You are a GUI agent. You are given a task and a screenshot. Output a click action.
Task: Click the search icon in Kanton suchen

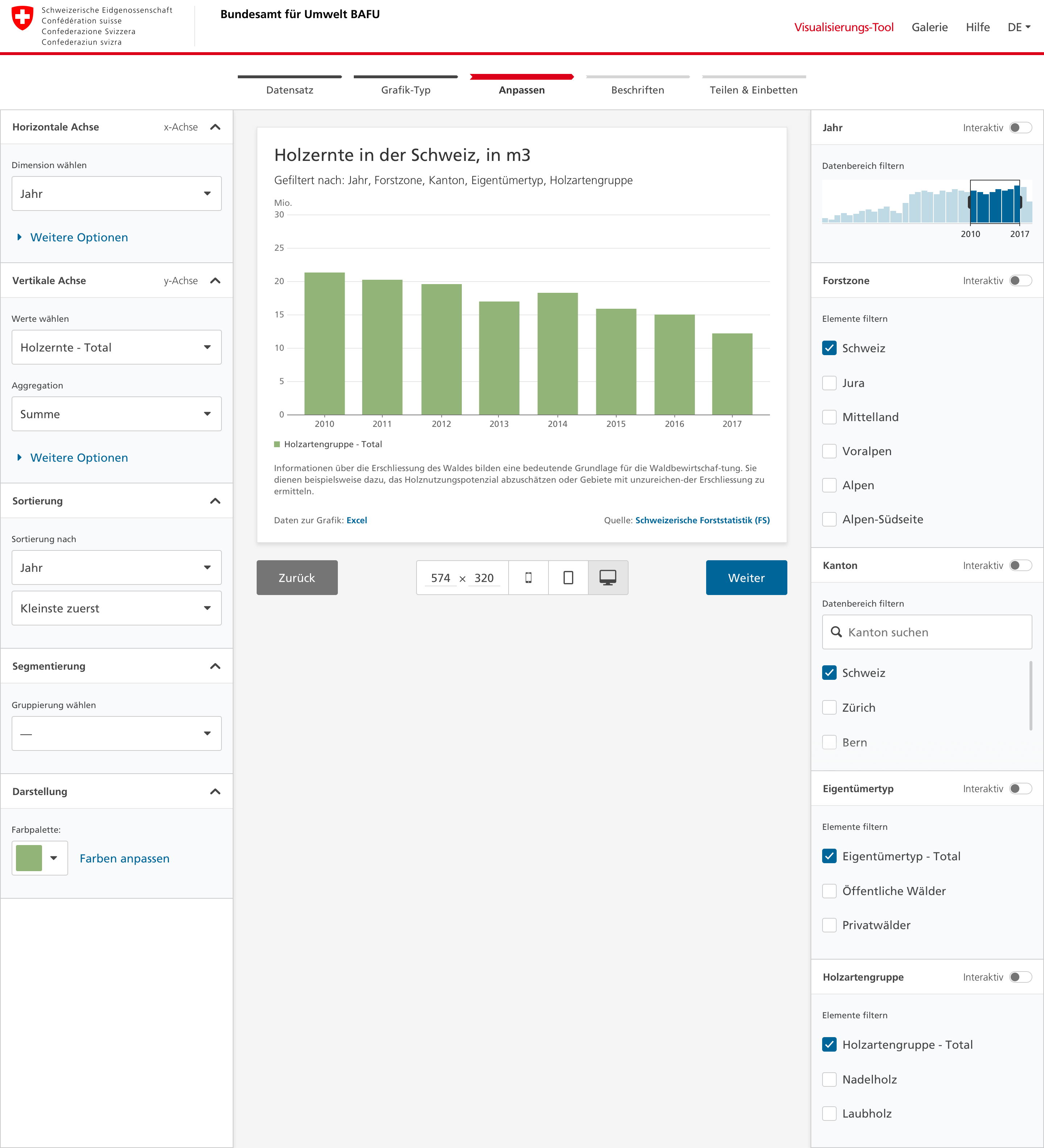pos(836,632)
